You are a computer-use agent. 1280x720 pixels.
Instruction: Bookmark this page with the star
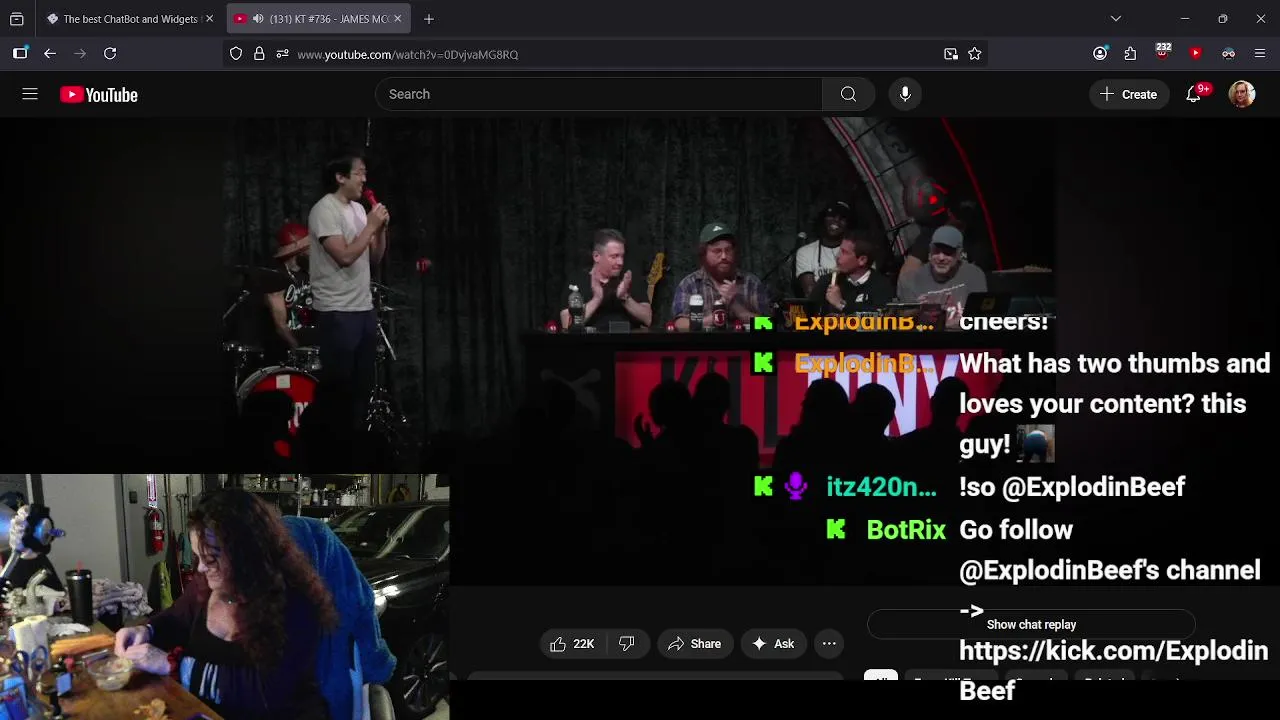coord(975,54)
